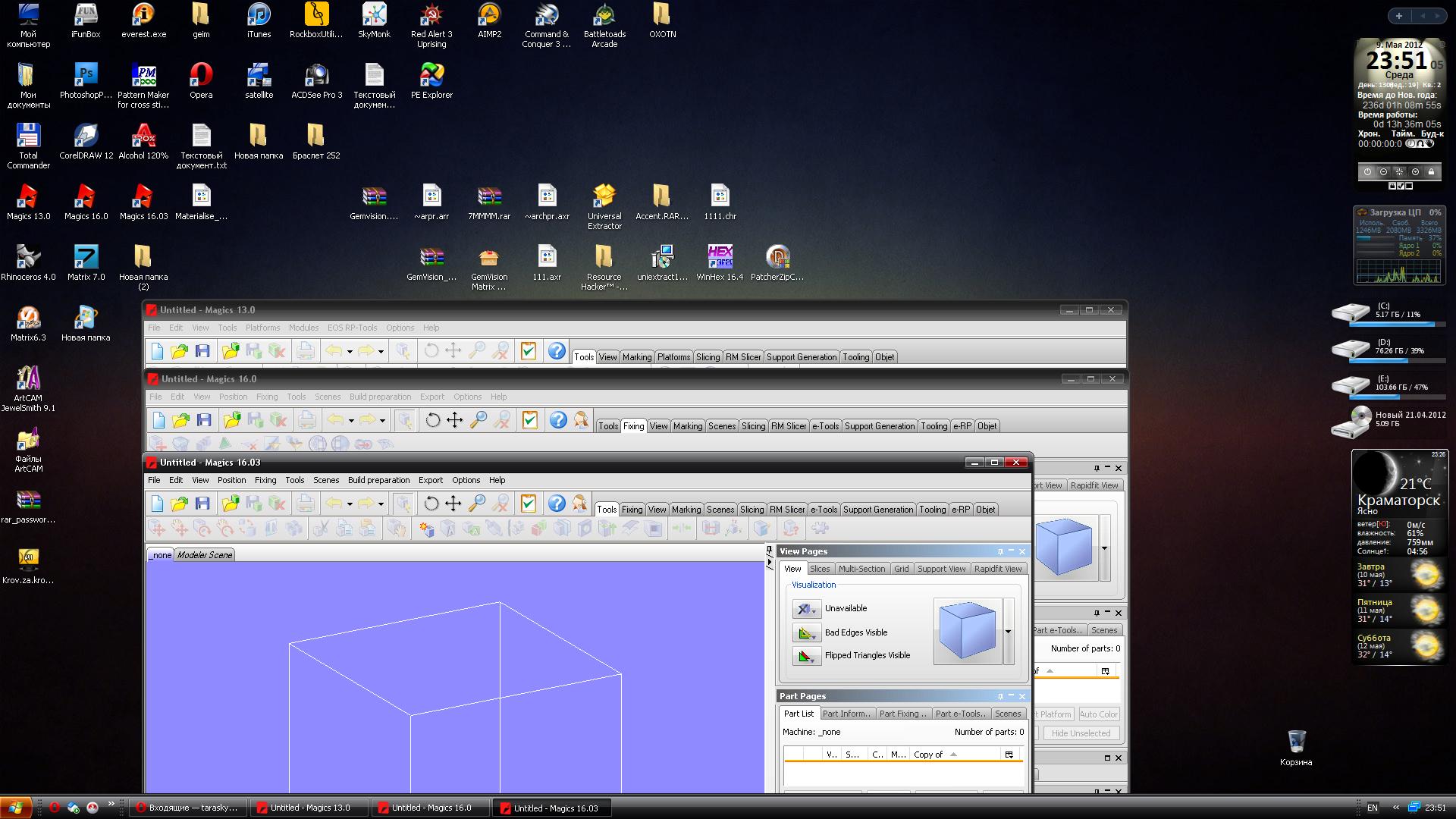Click Rotate view icon in Magics 16.03
The height and width of the screenshot is (819, 1456).
click(431, 504)
